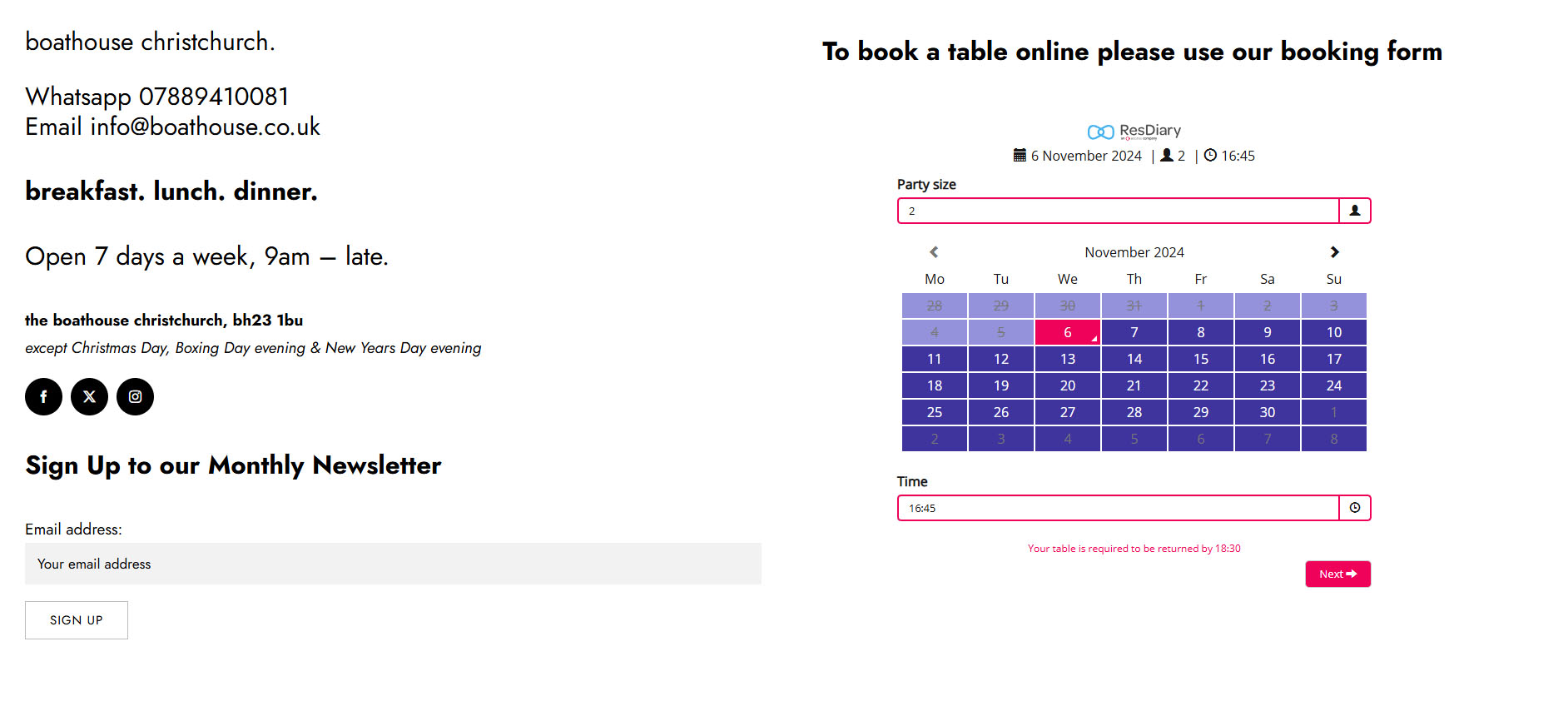Viewport: 1568px width, 721px height.
Task: Open the Instagram social icon
Action: tap(135, 396)
